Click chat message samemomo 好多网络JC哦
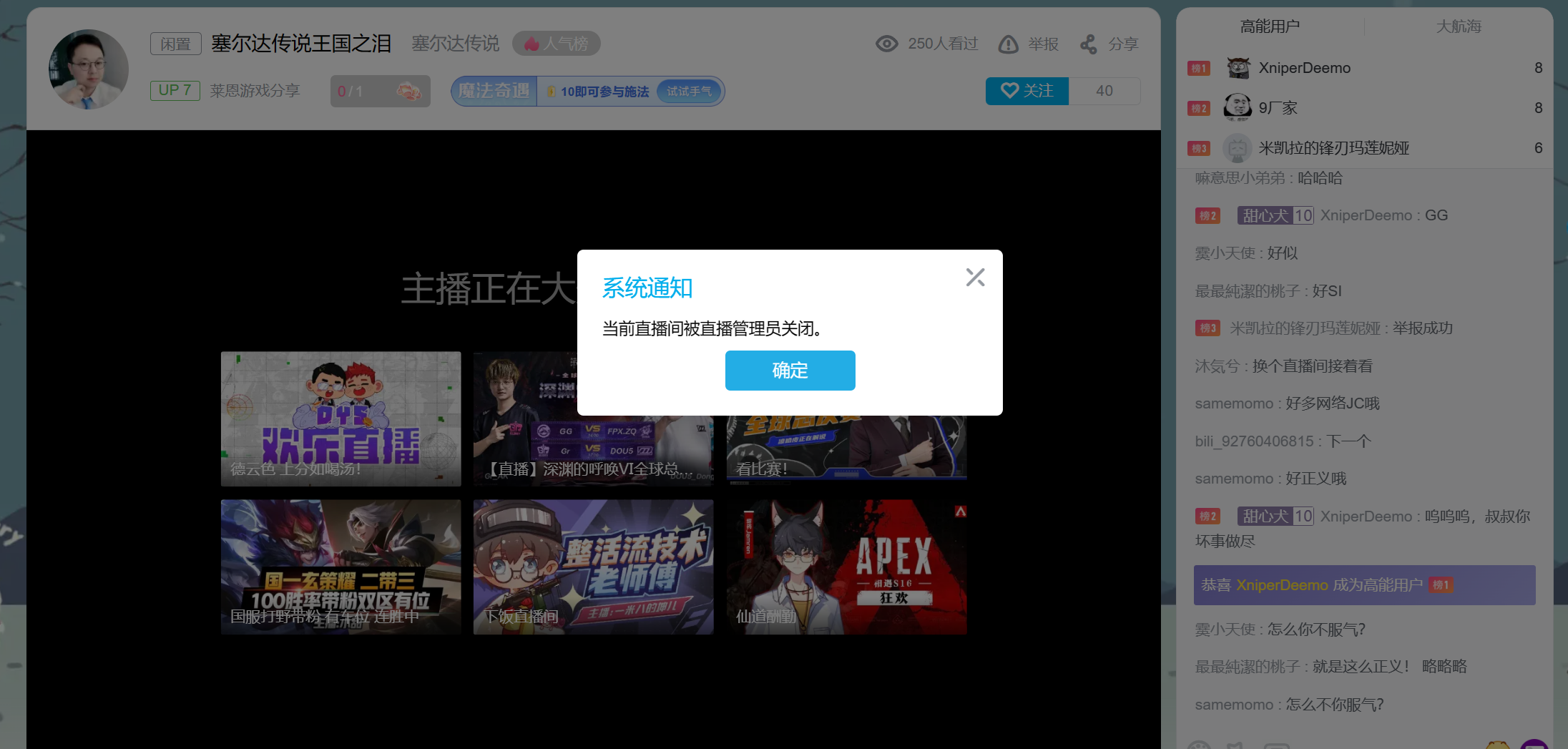The image size is (1568, 749). pos(1288,403)
